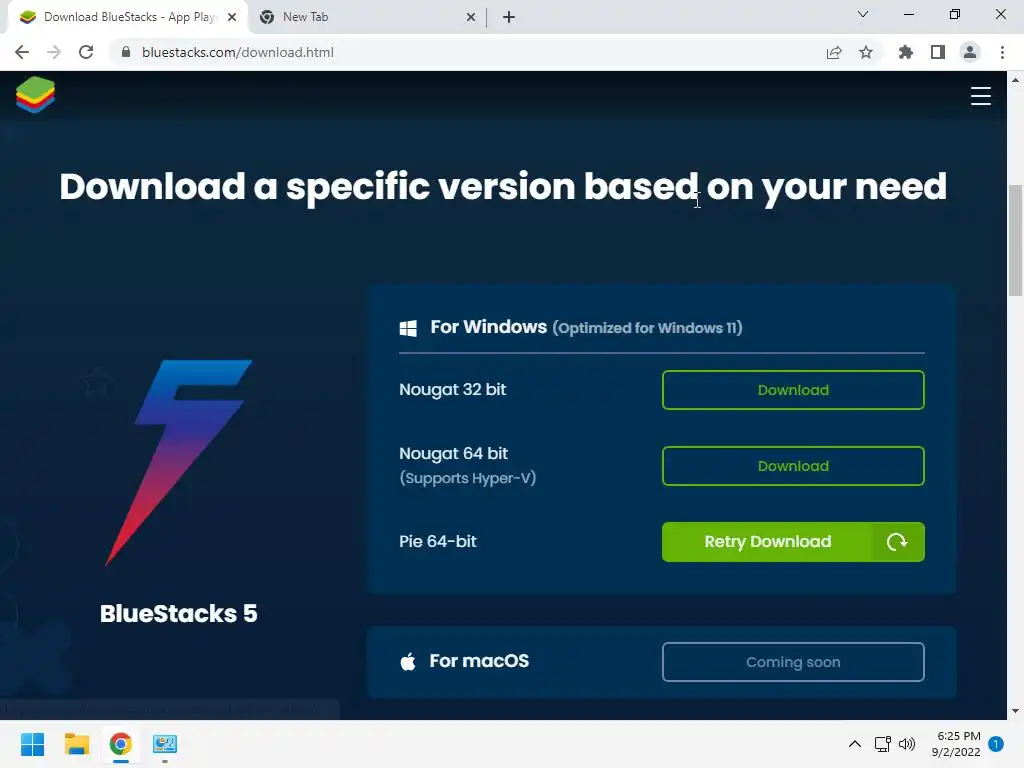Close the Download BlueStacks tab
Image resolution: width=1024 pixels, height=768 pixels.
click(232, 17)
